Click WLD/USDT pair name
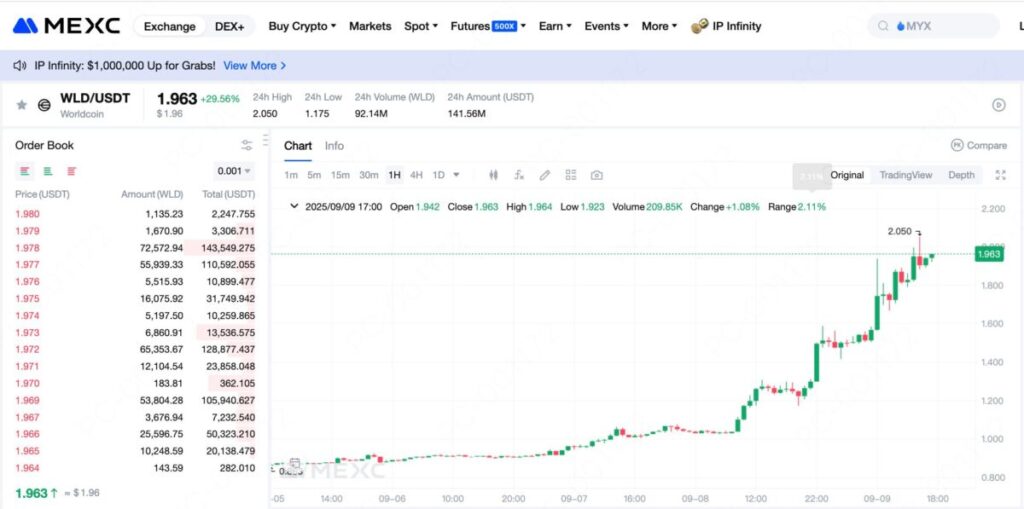 95,98
